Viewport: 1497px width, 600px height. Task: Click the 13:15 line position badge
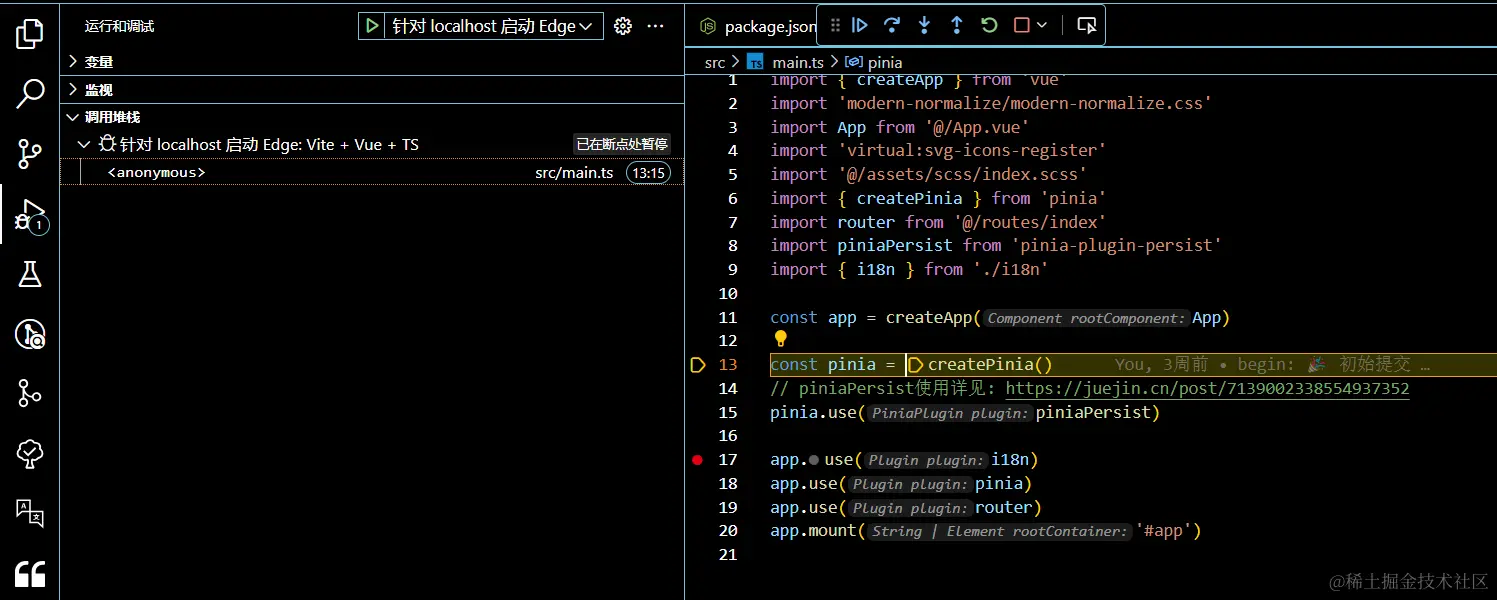click(648, 173)
